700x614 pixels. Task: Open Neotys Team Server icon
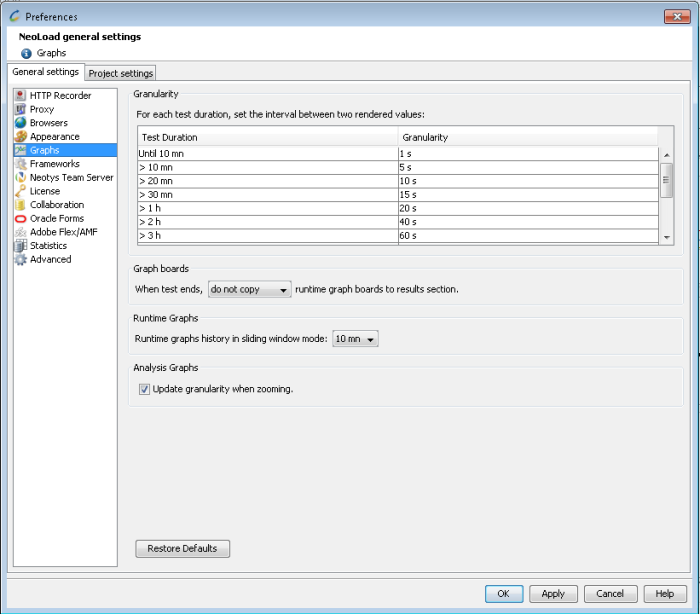click(21, 178)
